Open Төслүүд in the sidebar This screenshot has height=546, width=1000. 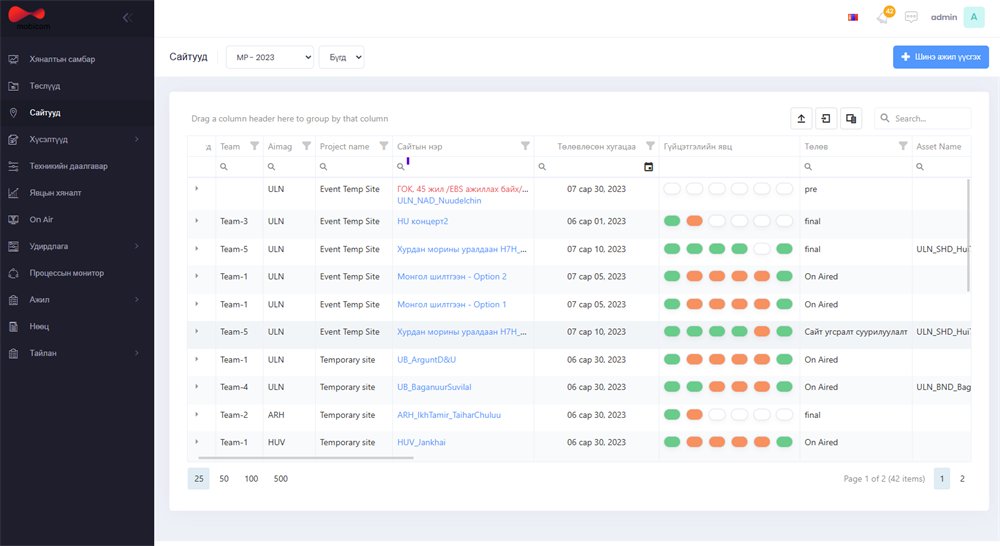[77, 85]
